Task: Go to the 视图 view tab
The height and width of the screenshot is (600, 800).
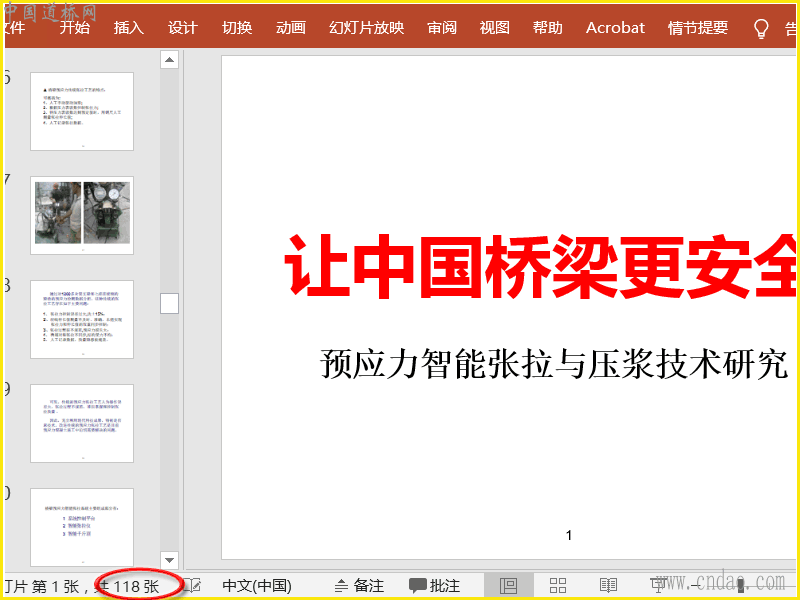Action: coord(494,27)
